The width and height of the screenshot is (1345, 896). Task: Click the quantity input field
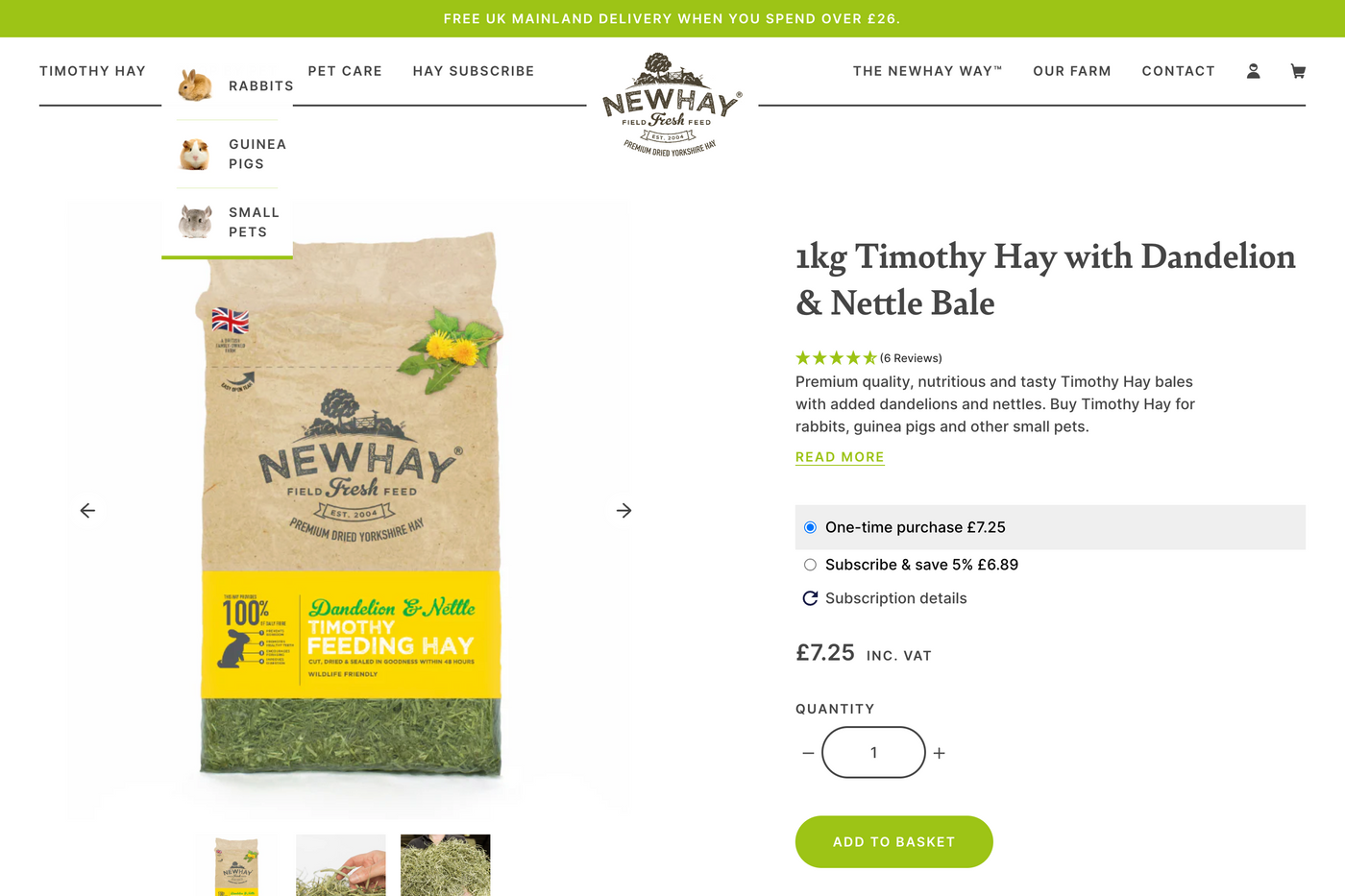873,753
